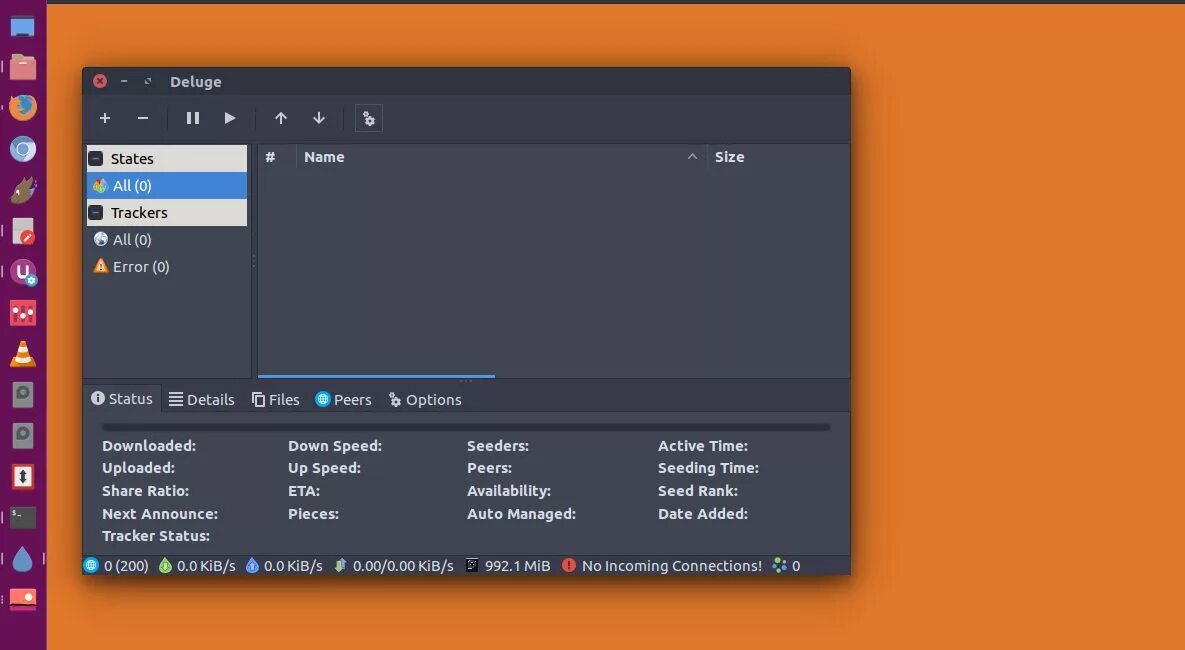Click the connections indicator 0 (200)

pyautogui.click(x=116, y=565)
